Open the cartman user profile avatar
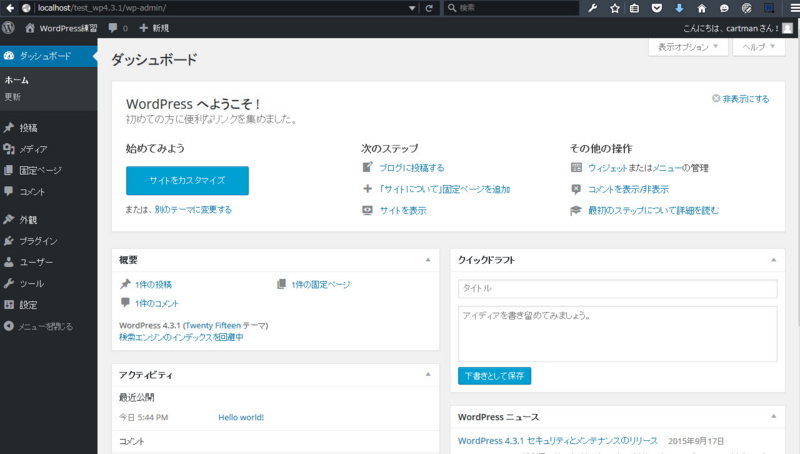Image resolution: width=800 pixels, height=454 pixels. pos(788,28)
